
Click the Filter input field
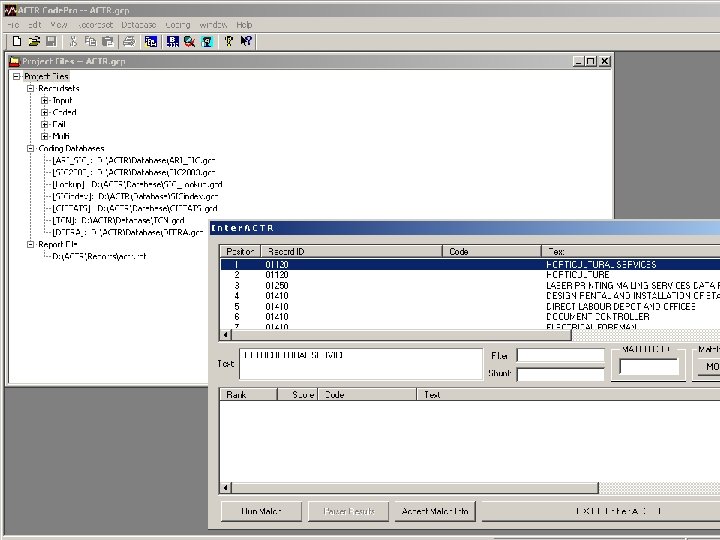(560, 355)
